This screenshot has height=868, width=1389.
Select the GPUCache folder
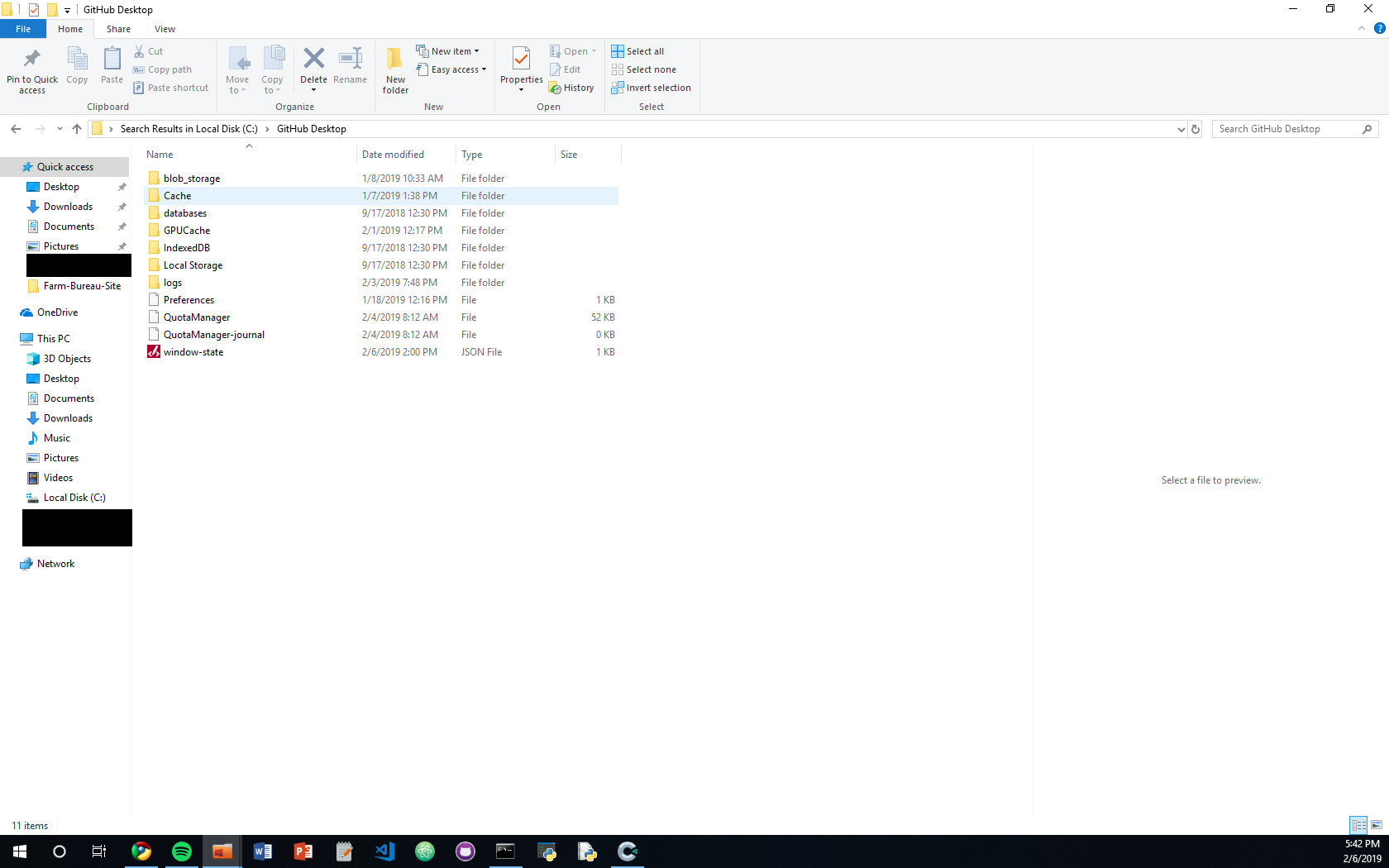click(187, 231)
